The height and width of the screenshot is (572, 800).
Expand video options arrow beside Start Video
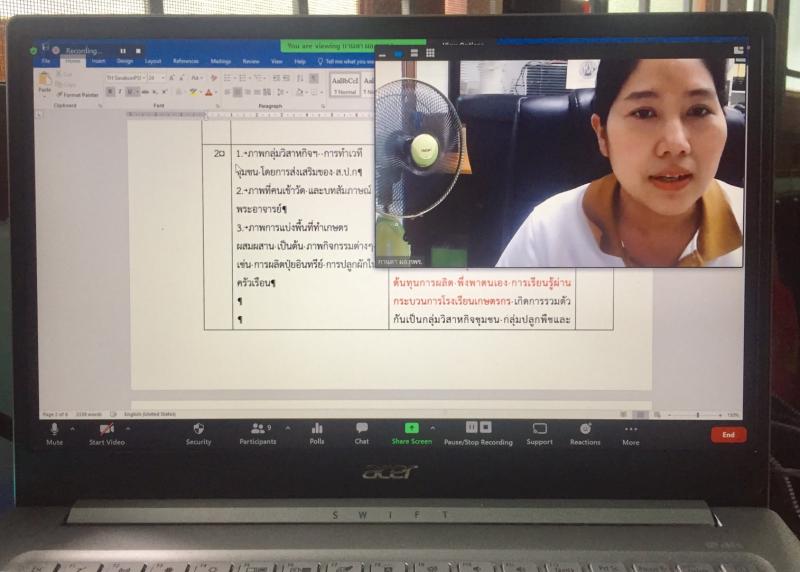point(128,429)
